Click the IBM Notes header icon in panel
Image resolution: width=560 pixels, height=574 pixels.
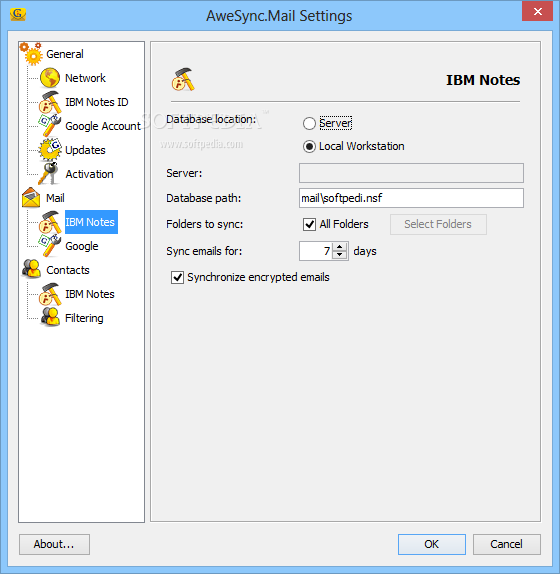(183, 79)
